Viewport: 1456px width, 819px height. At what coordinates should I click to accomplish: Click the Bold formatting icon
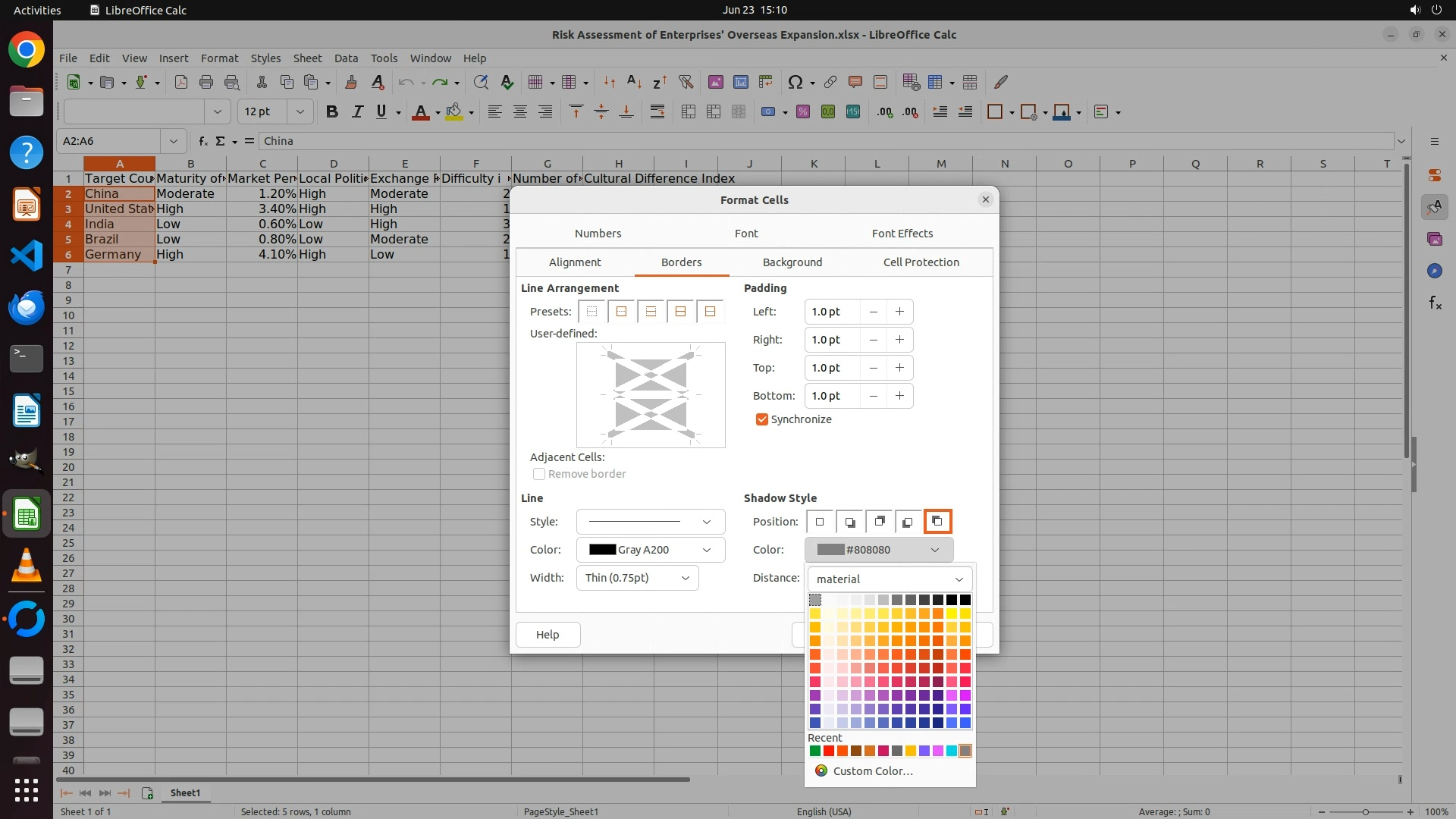click(x=331, y=111)
